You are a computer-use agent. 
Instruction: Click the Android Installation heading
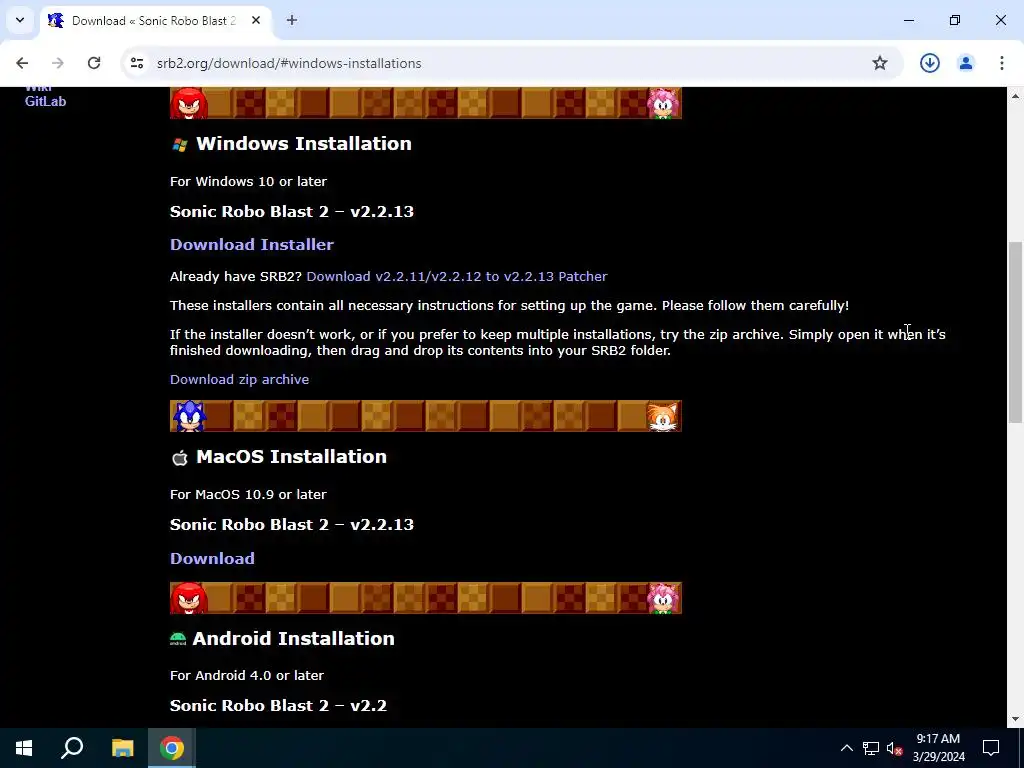click(293, 638)
